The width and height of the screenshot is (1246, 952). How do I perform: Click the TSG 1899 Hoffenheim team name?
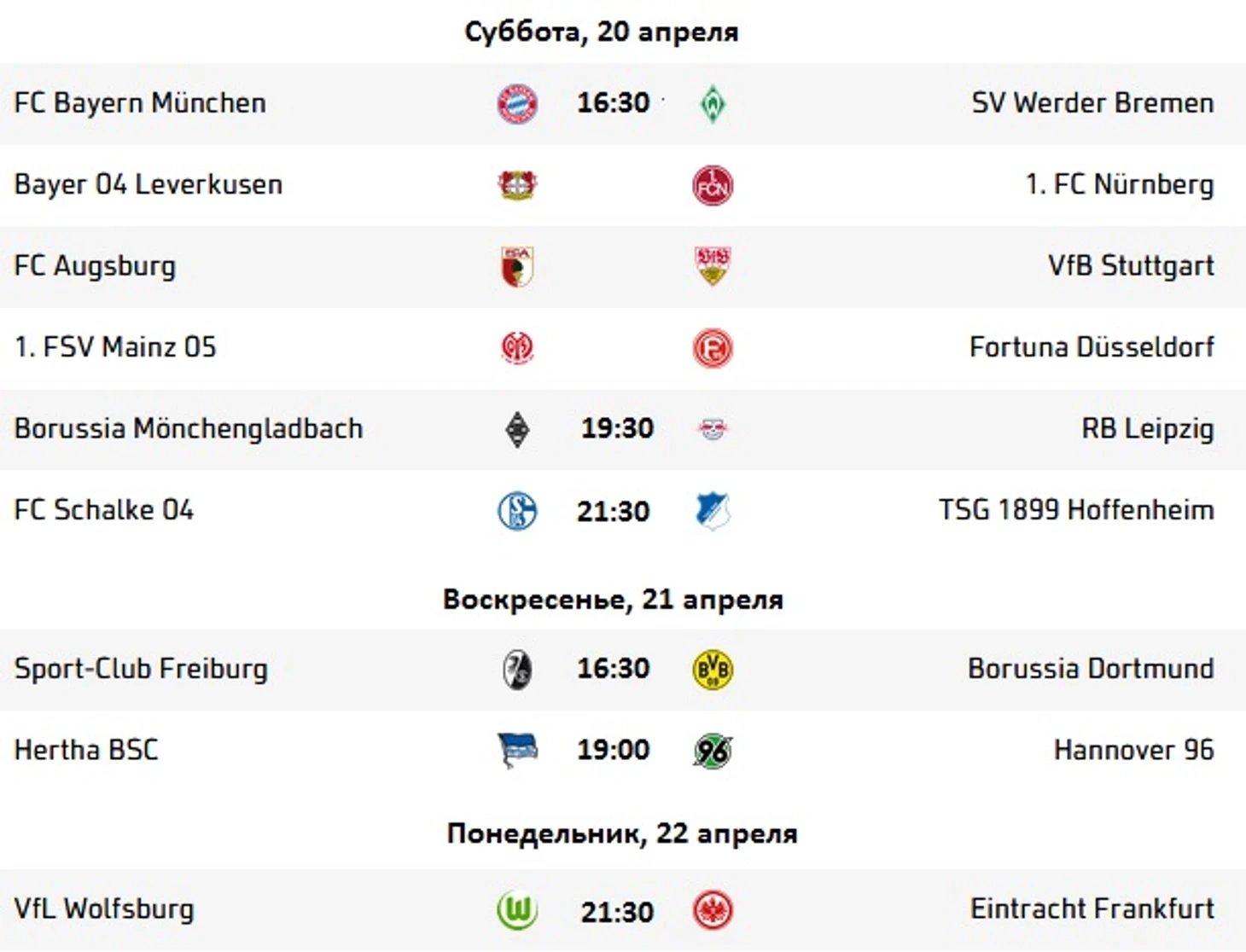1076,510
